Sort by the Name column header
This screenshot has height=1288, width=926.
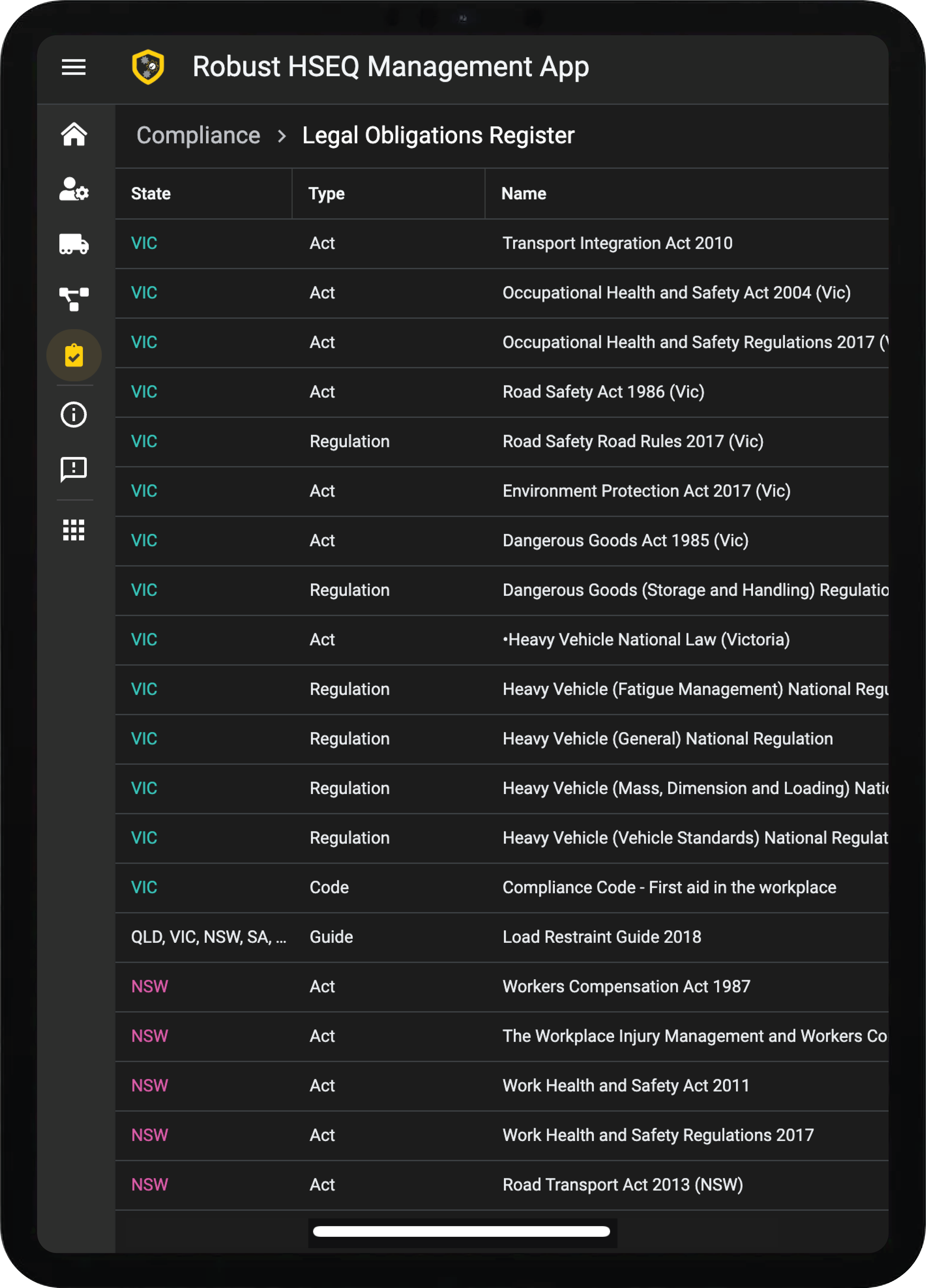click(524, 194)
